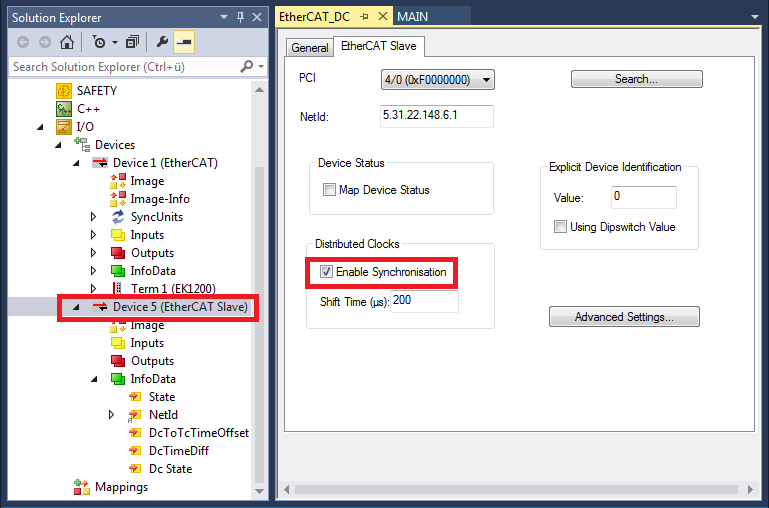This screenshot has height=508, width=769.
Task: Click the SyncUnits icon
Action: click(118, 217)
